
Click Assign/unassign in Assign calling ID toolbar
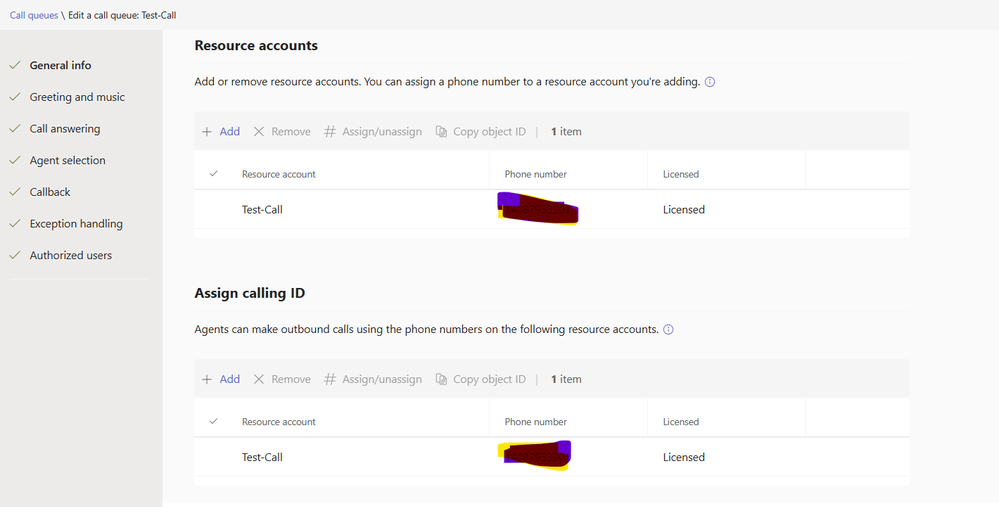coord(373,379)
